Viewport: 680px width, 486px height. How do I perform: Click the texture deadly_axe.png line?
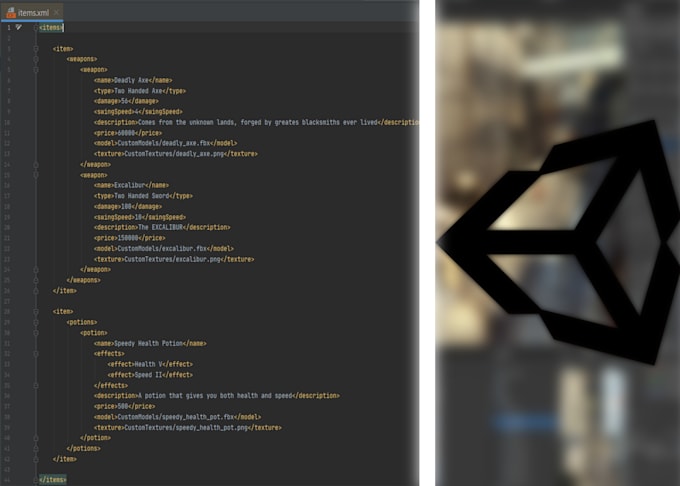[x=176, y=154]
